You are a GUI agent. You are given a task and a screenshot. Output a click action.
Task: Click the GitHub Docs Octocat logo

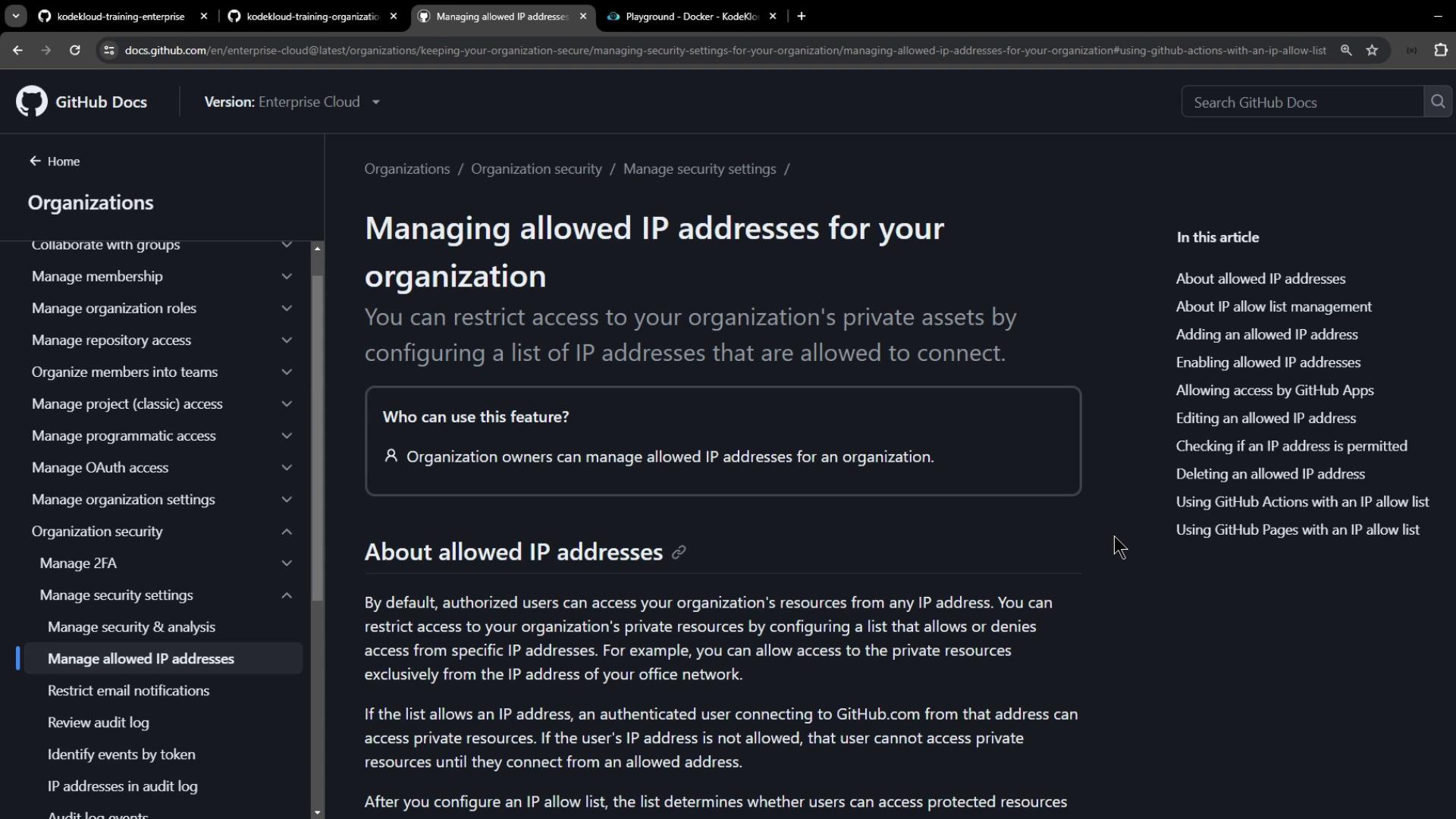pyautogui.click(x=32, y=102)
